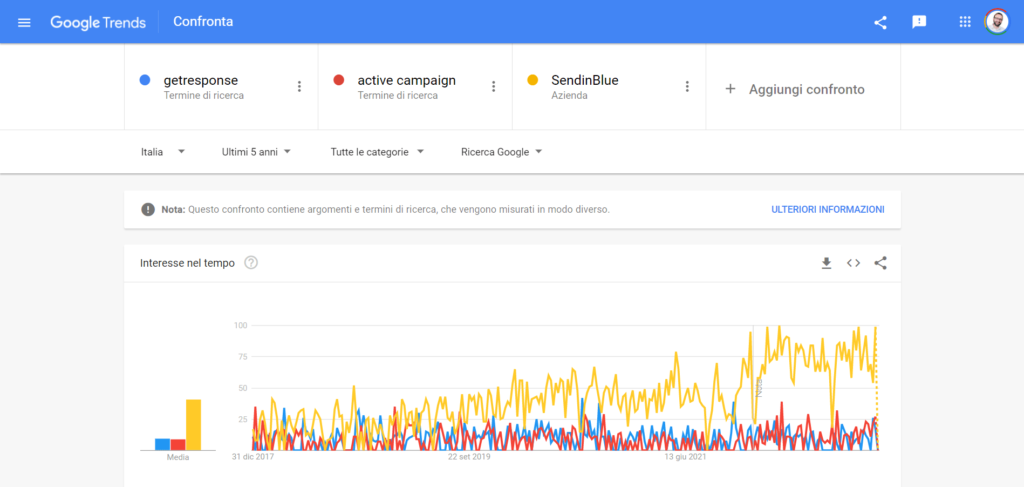Click help icon beside Interesse nel tempo
Screen dimensions: 1024x487
point(251,263)
